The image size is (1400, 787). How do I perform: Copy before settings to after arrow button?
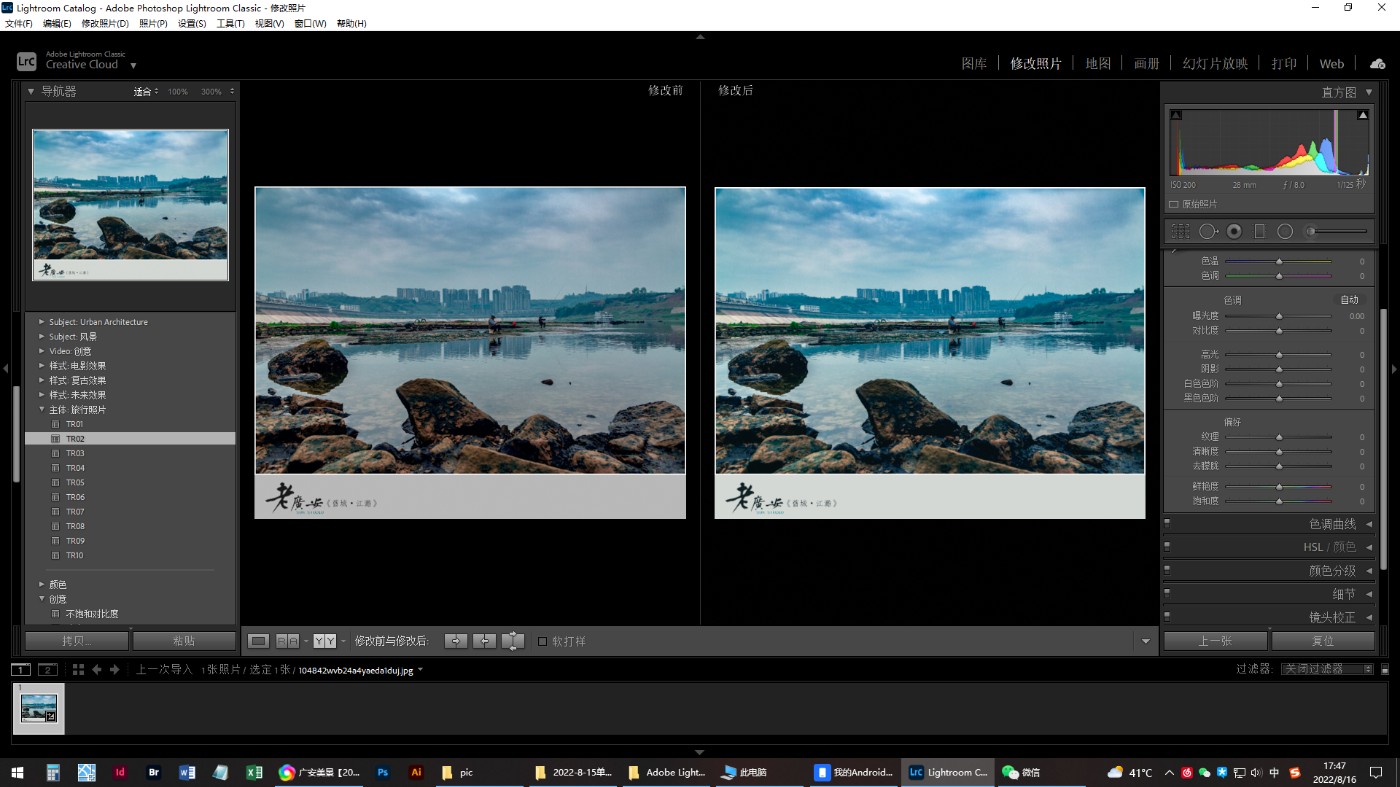coord(456,641)
